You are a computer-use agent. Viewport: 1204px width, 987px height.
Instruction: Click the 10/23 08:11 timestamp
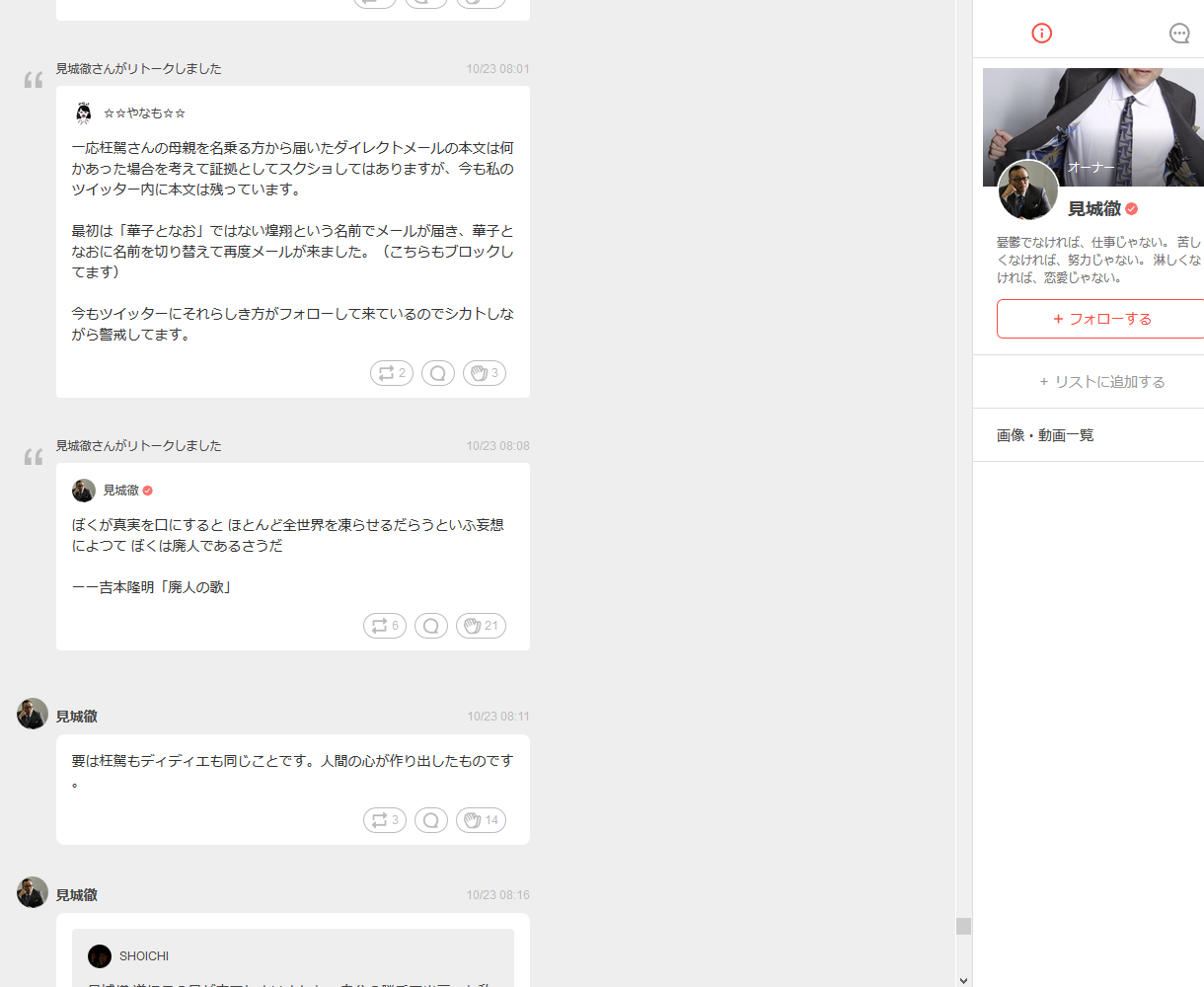(x=498, y=717)
